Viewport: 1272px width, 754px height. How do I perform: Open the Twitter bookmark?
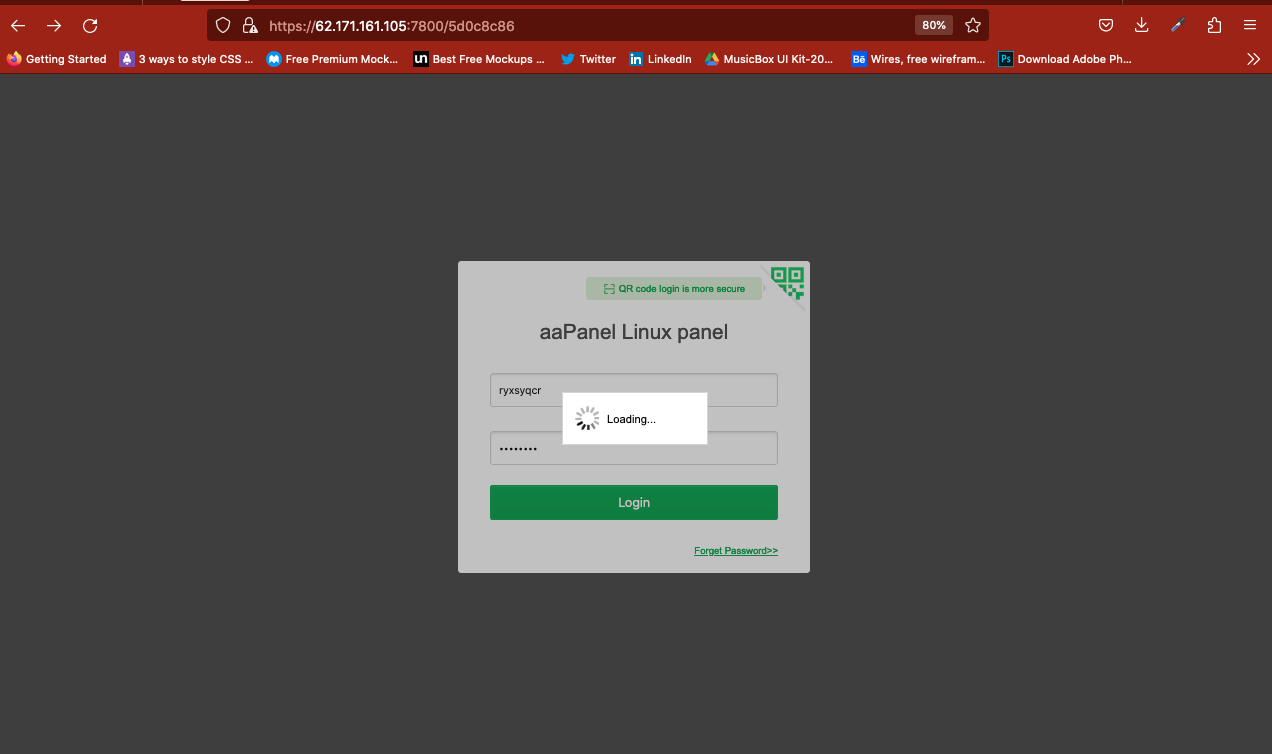tap(588, 59)
